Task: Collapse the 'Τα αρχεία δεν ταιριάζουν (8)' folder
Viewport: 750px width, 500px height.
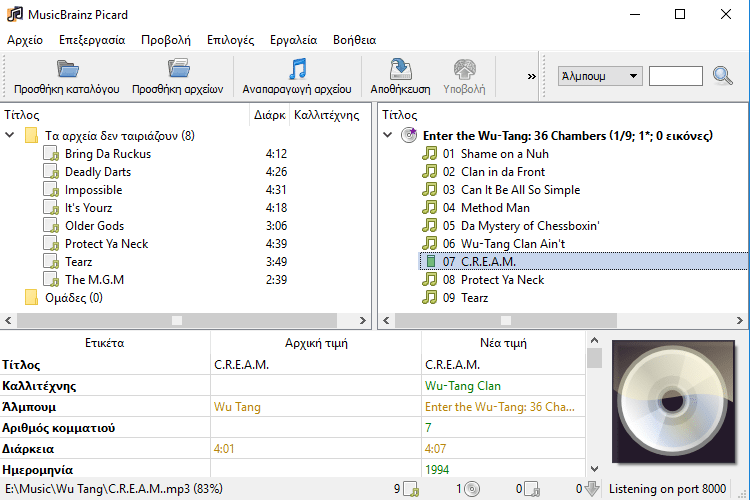Action: coord(10,135)
